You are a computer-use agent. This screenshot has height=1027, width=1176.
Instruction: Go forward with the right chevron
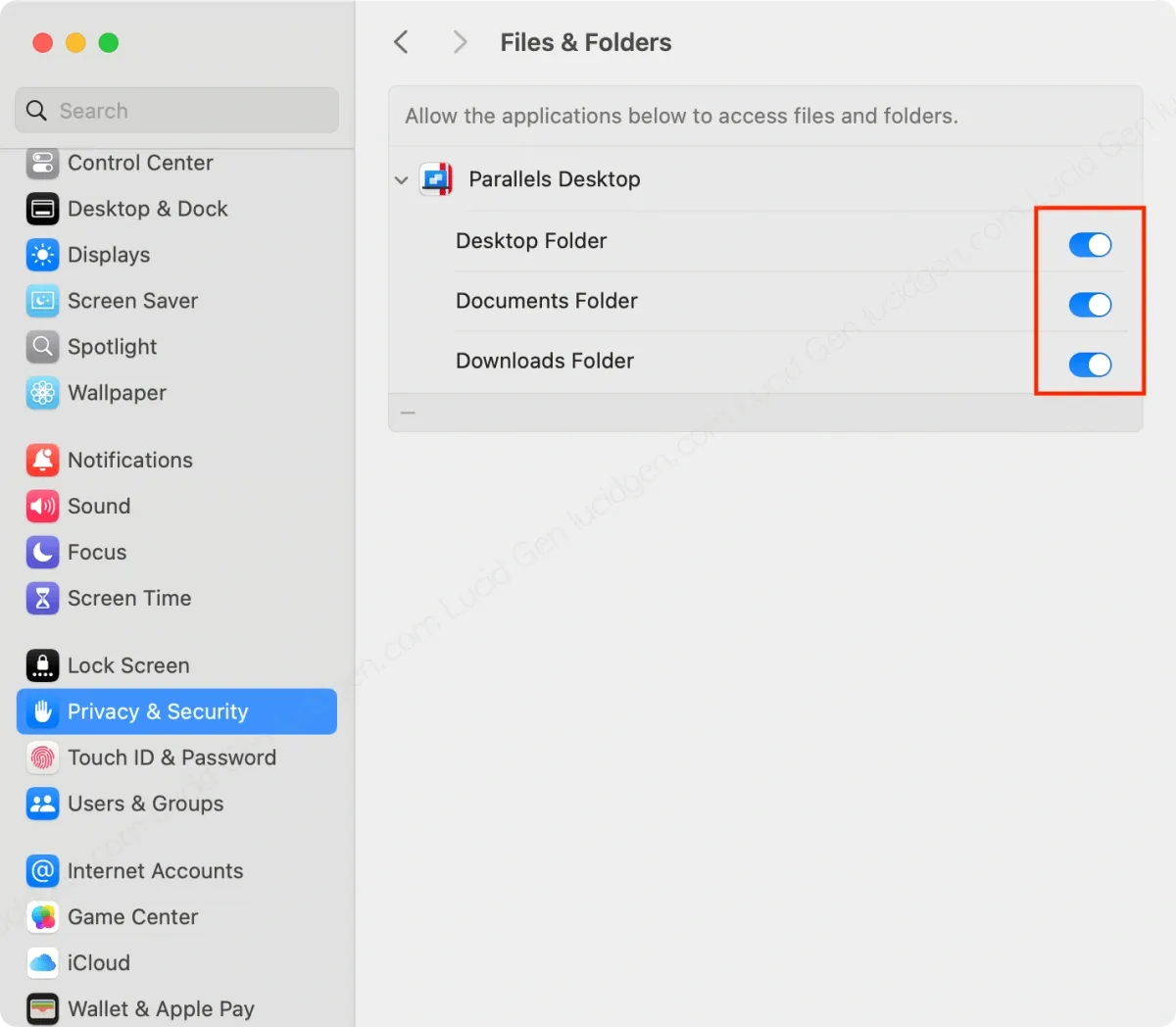[x=460, y=42]
